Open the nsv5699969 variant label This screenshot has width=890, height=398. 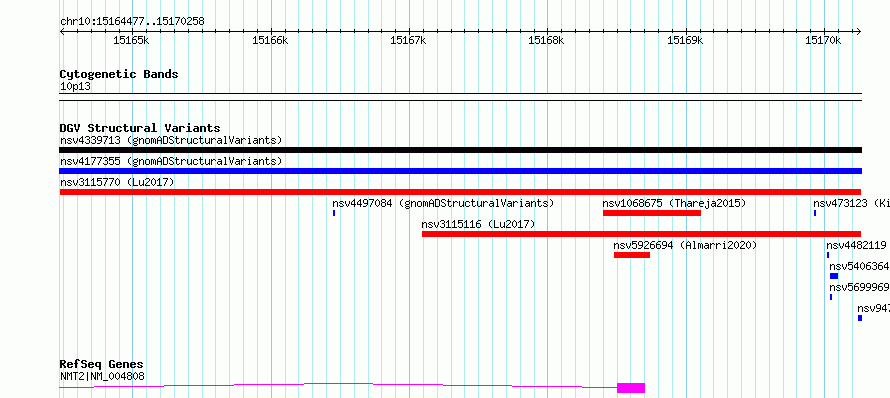(x=859, y=287)
